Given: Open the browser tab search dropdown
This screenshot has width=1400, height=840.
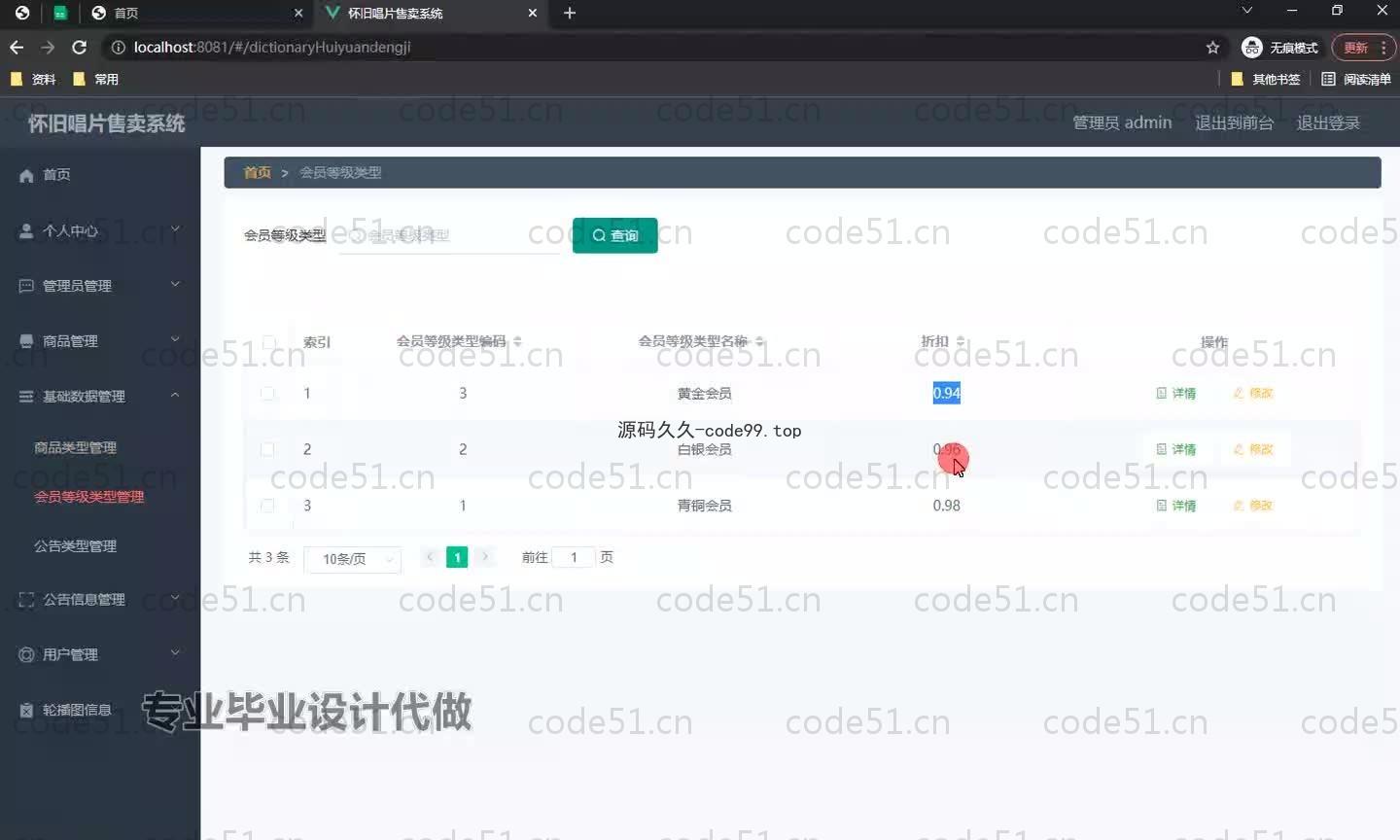Looking at the screenshot, I should (x=1246, y=11).
